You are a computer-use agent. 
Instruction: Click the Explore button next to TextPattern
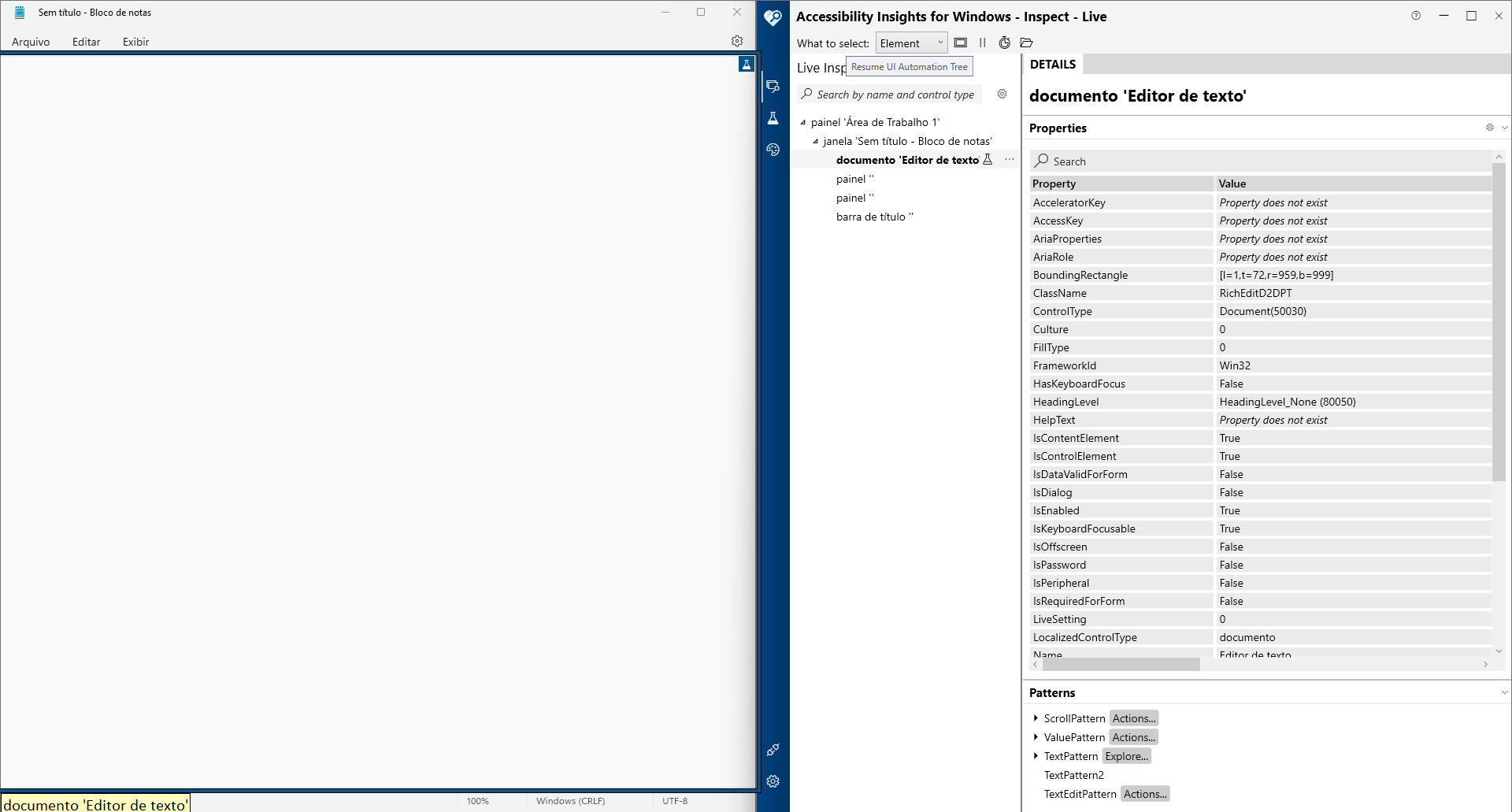[1126, 756]
